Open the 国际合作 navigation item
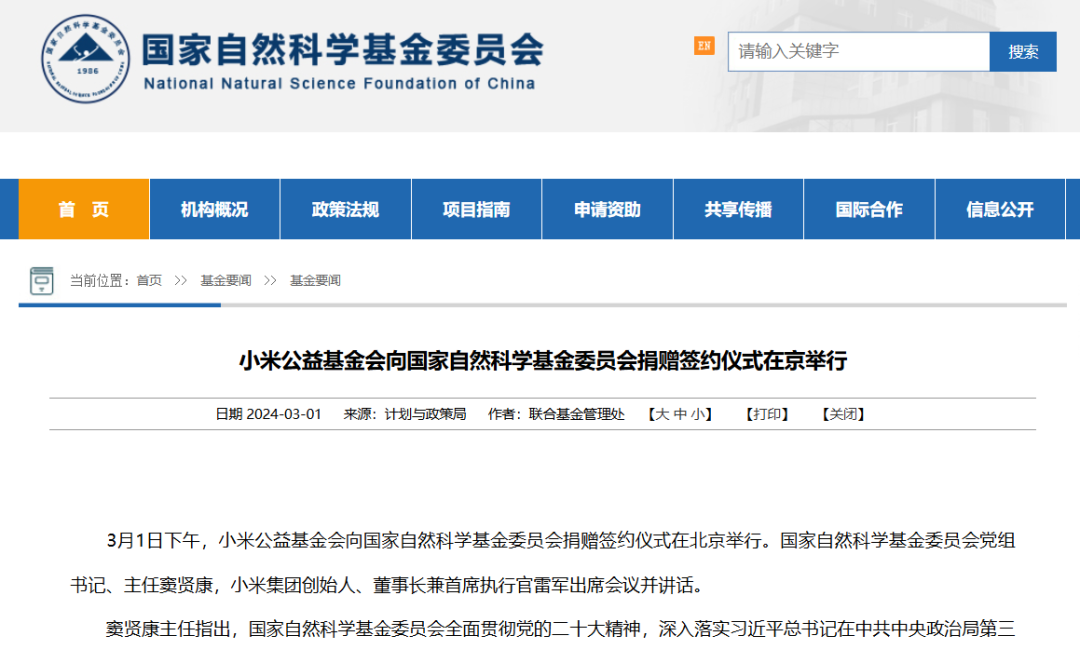 tap(869, 209)
